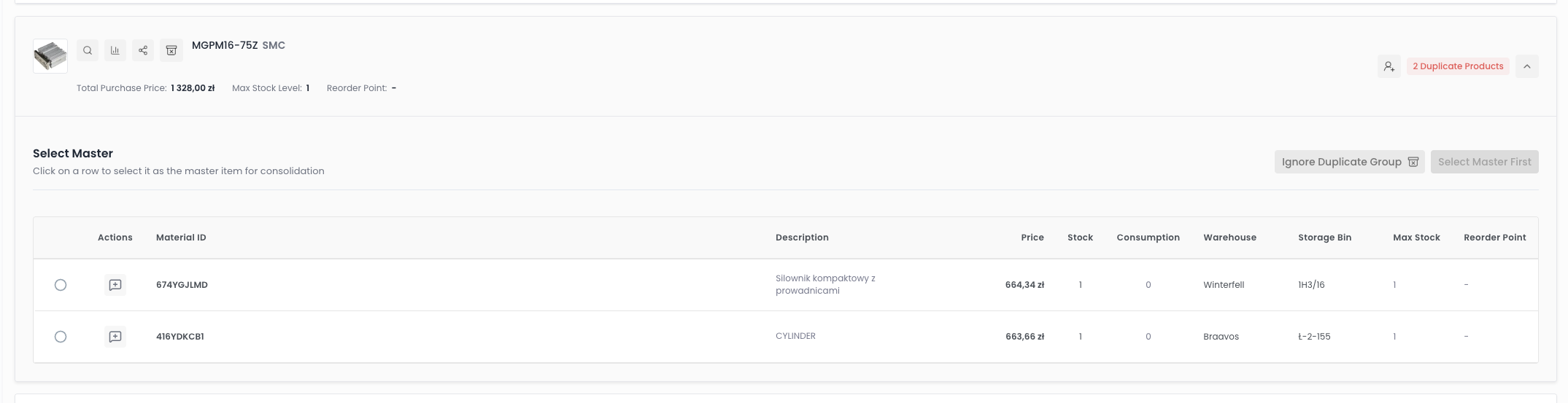The width and height of the screenshot is (1568, 403).
Task: Click the Stock column header
Action: tap(1080, 238)
